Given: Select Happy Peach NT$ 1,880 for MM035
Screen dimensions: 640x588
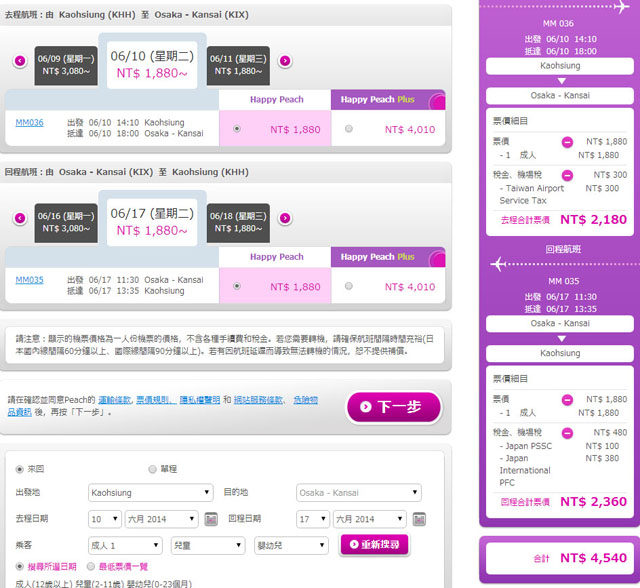Looking at the screenshot, I should point(237,286).
